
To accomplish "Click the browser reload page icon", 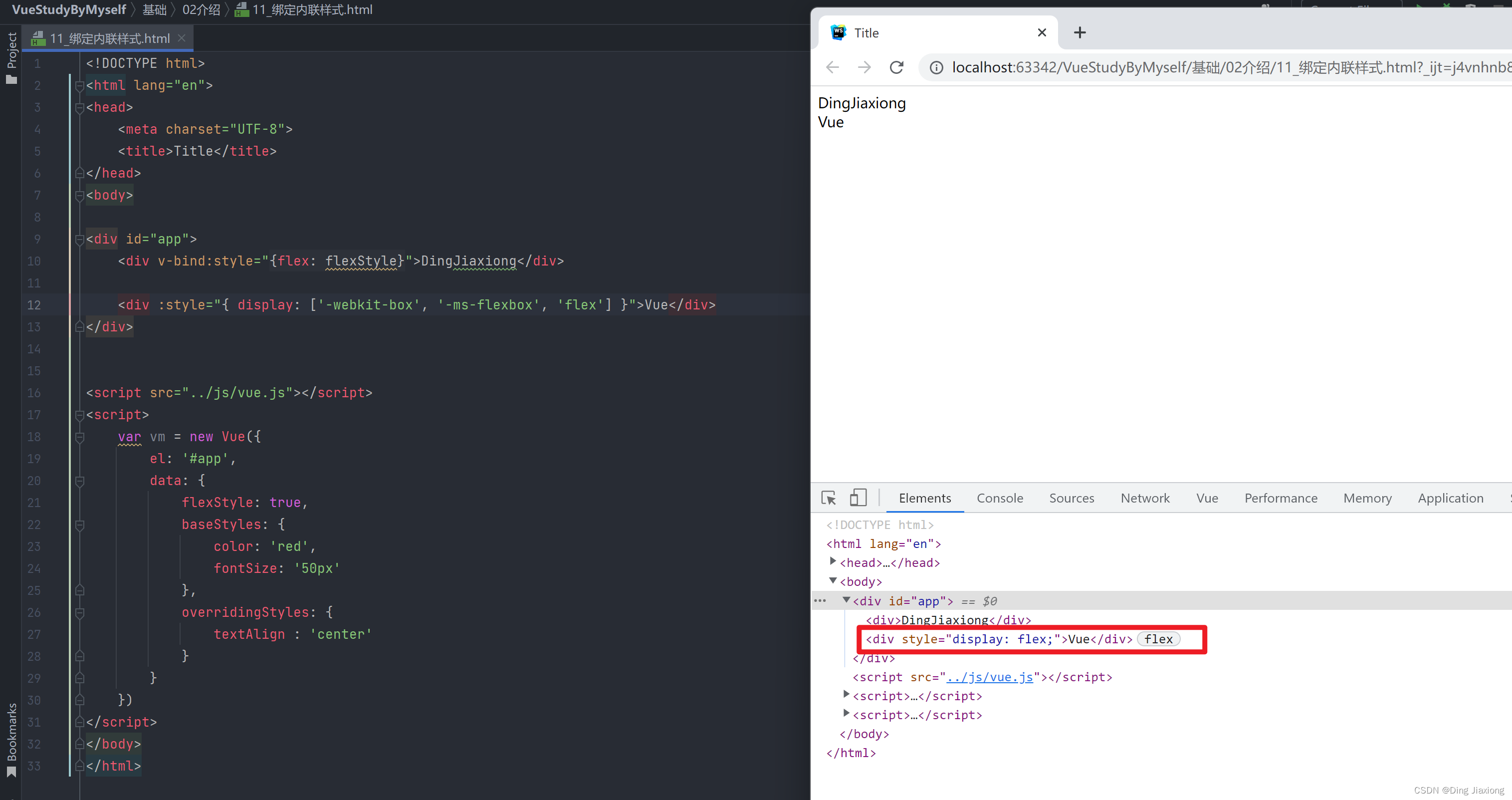I will pyautogui.click(x=896, y=67).
